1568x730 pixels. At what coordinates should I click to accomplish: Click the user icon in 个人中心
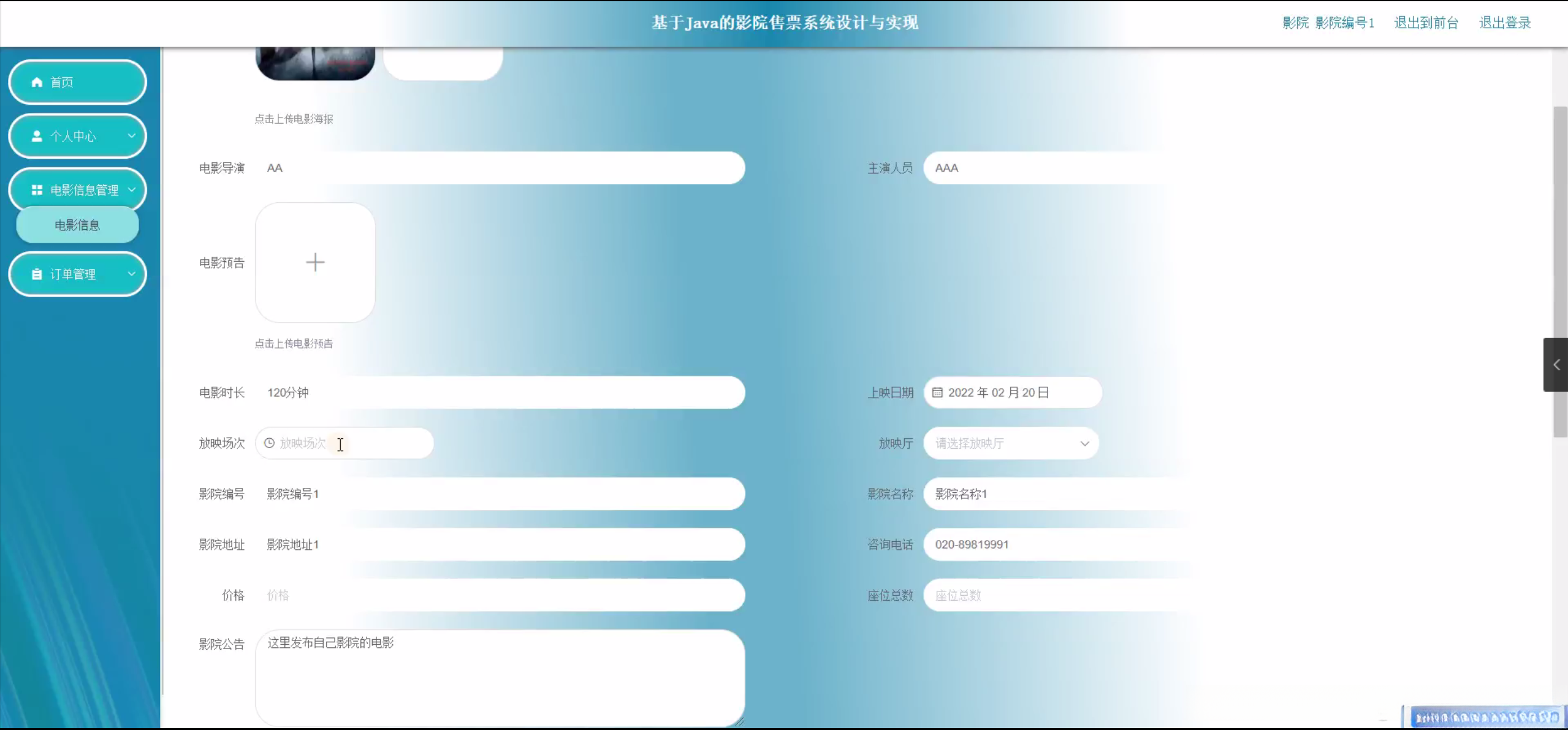pyautogui.click(x=37, y=136)
